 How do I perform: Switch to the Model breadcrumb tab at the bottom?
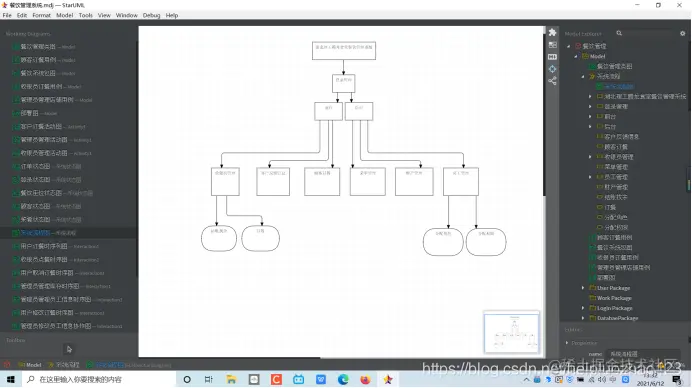point(30,365)
